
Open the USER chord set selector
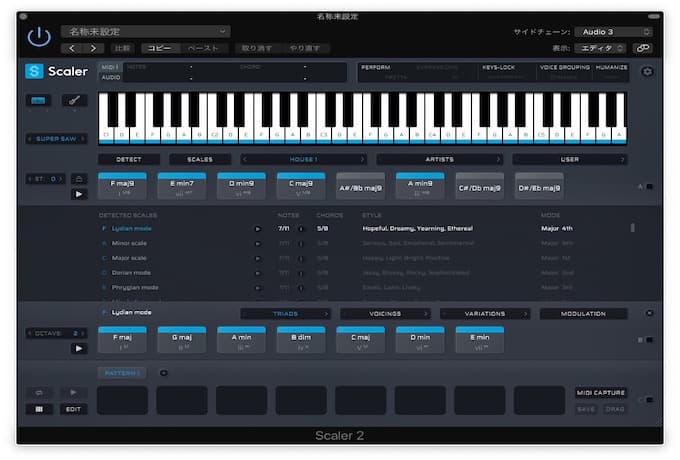569,160
